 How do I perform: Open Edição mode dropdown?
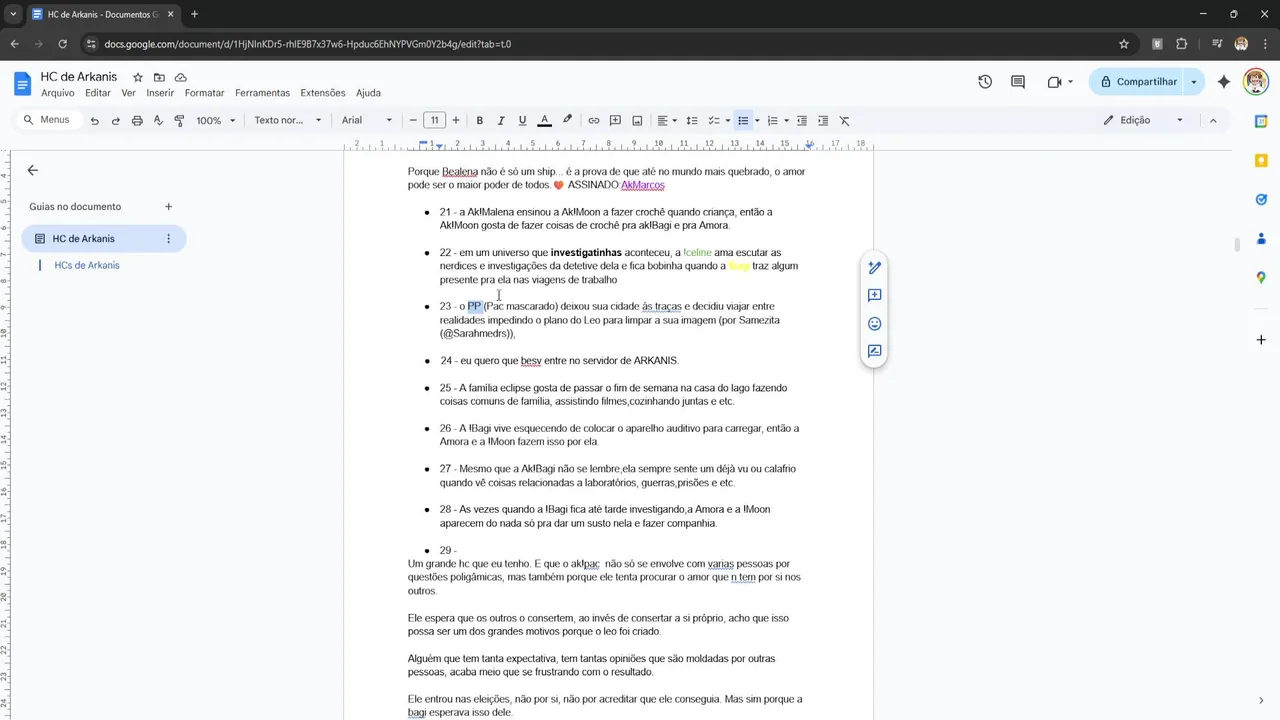click(1144, 120)
